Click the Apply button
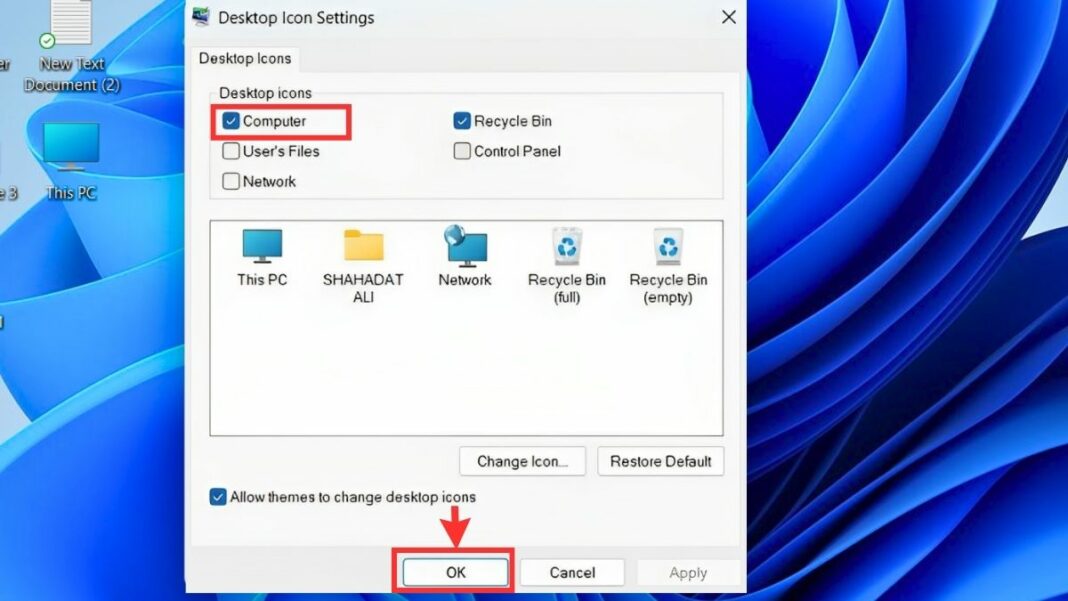The image size is (1068, 601). (688, 572)
